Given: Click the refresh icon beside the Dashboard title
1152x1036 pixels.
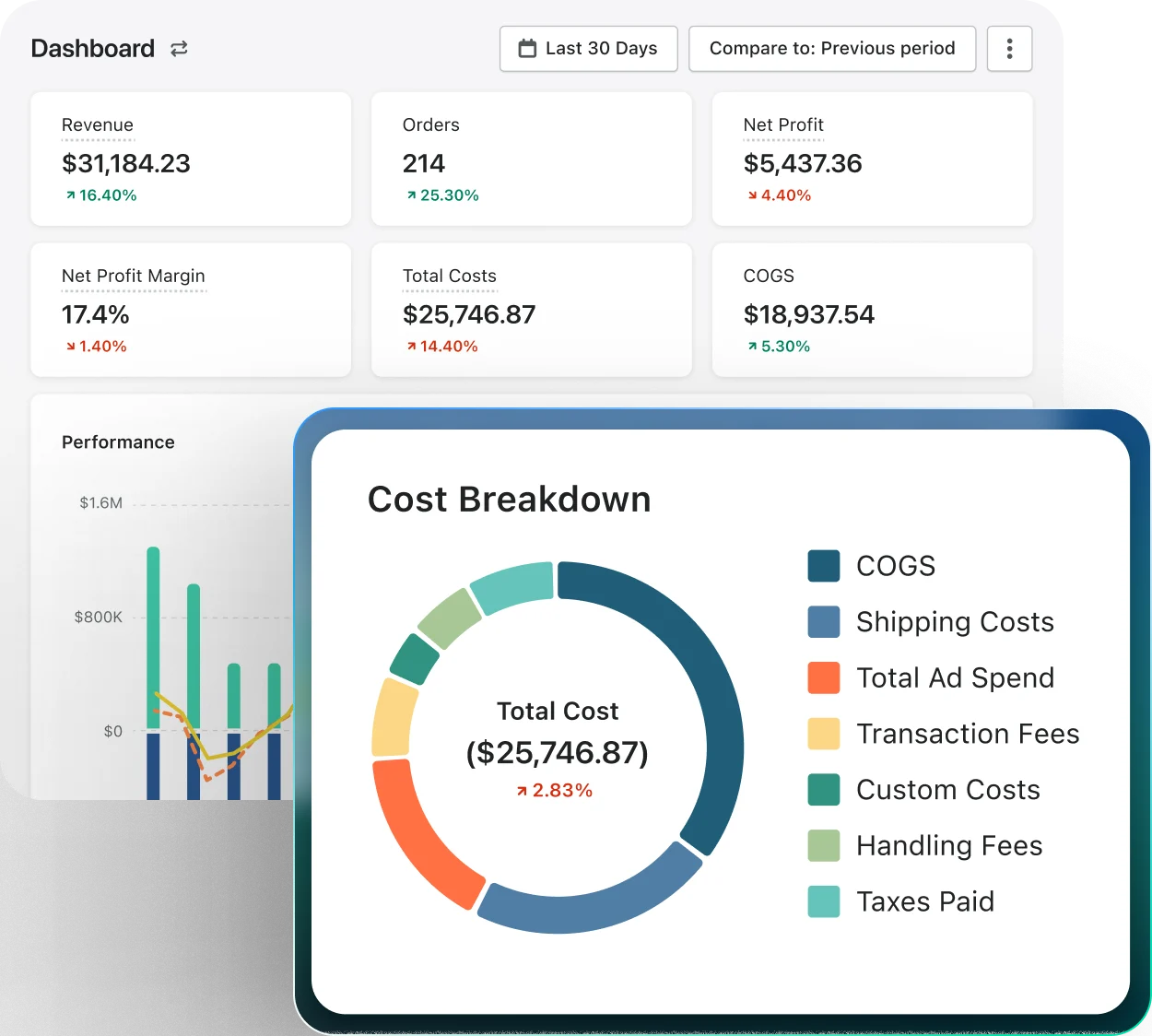Looking at the screenshot, I should point(178,48).
